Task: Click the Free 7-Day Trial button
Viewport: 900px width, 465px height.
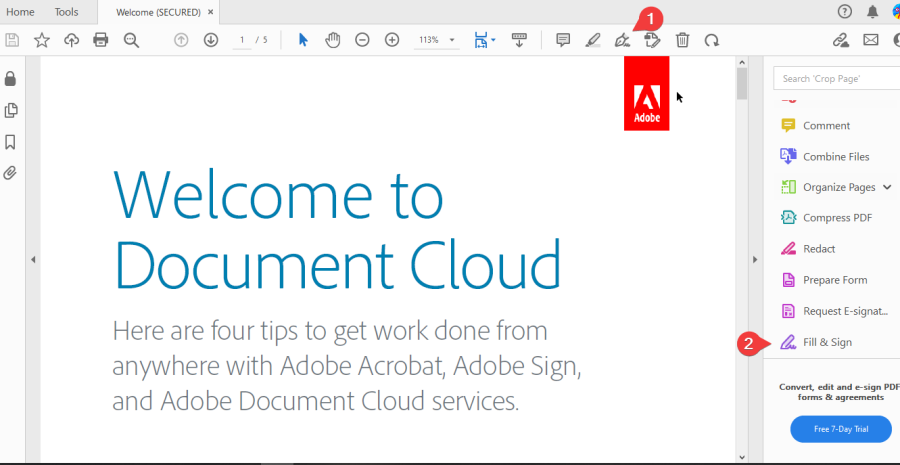Action: point(841,429)
